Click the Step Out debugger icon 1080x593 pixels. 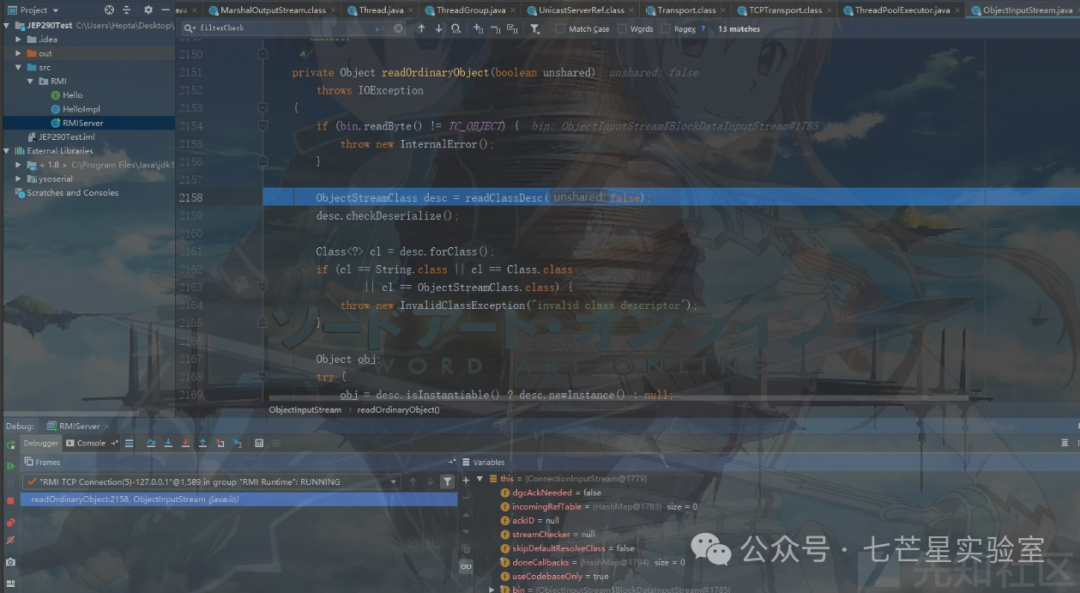[x=202, y=443]
